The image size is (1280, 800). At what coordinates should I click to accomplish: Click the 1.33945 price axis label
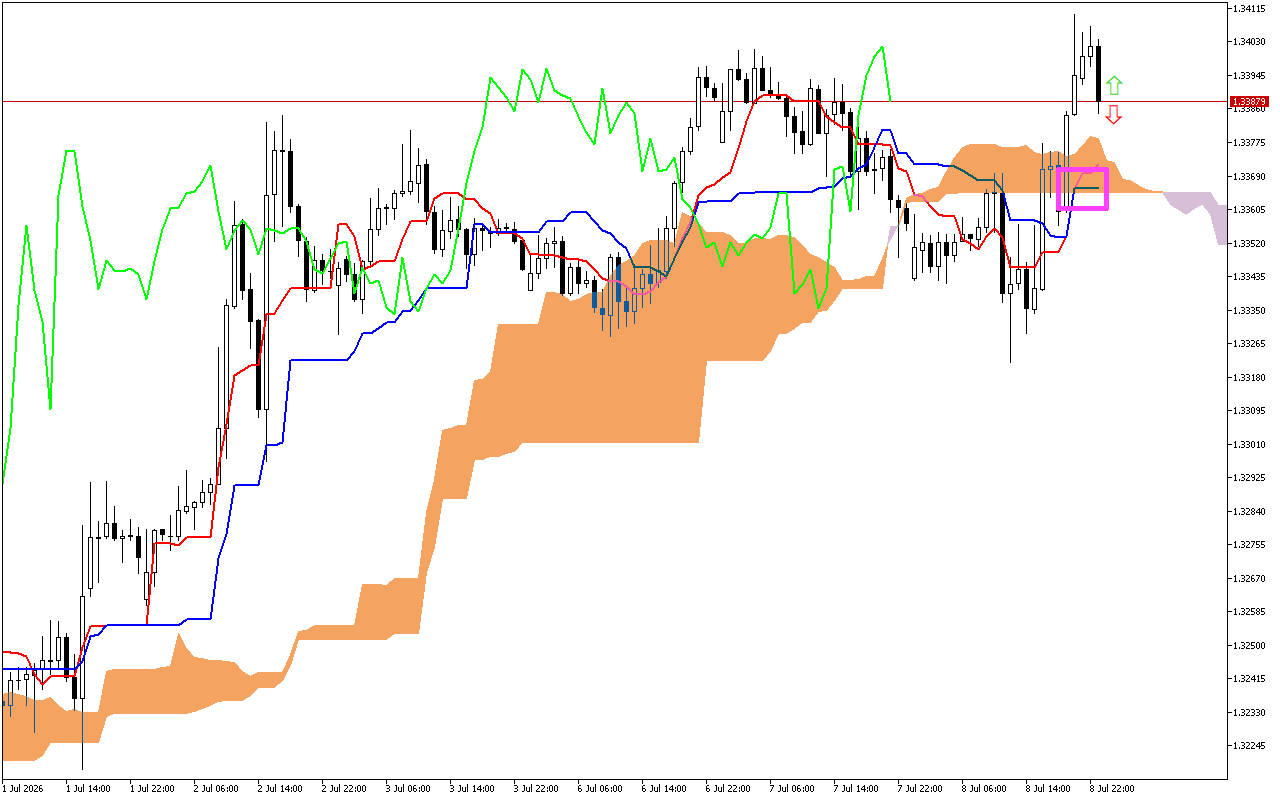pyautogui.click(x=1250, y=75)
